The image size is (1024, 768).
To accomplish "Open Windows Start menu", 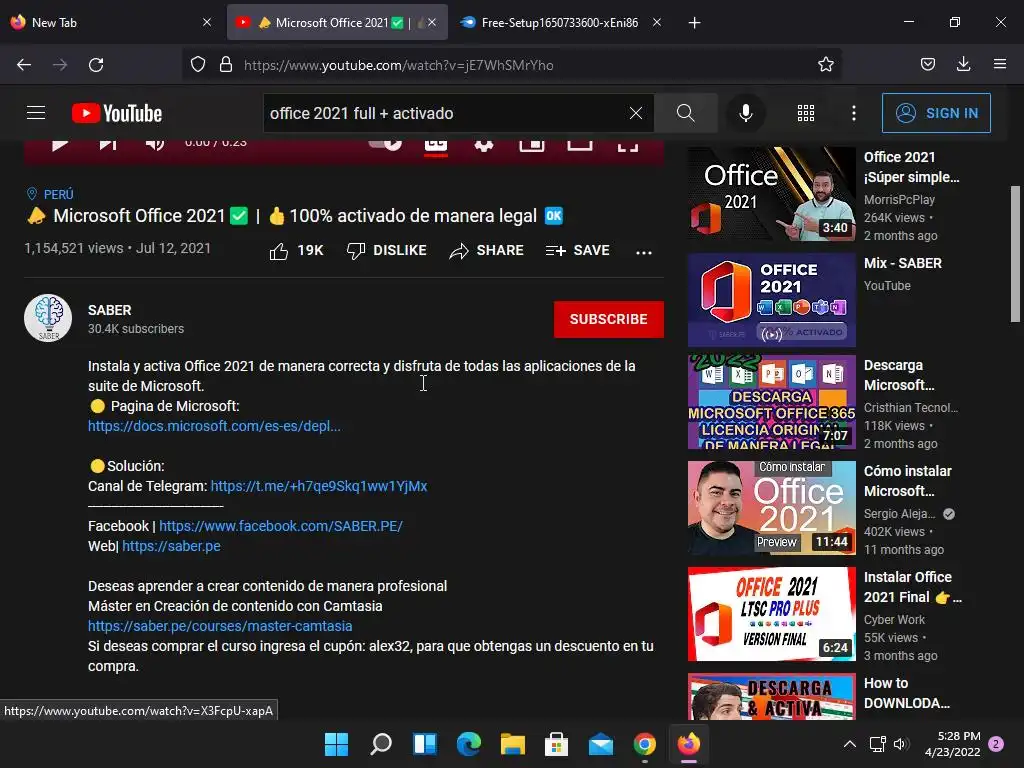I will (336, 744).
